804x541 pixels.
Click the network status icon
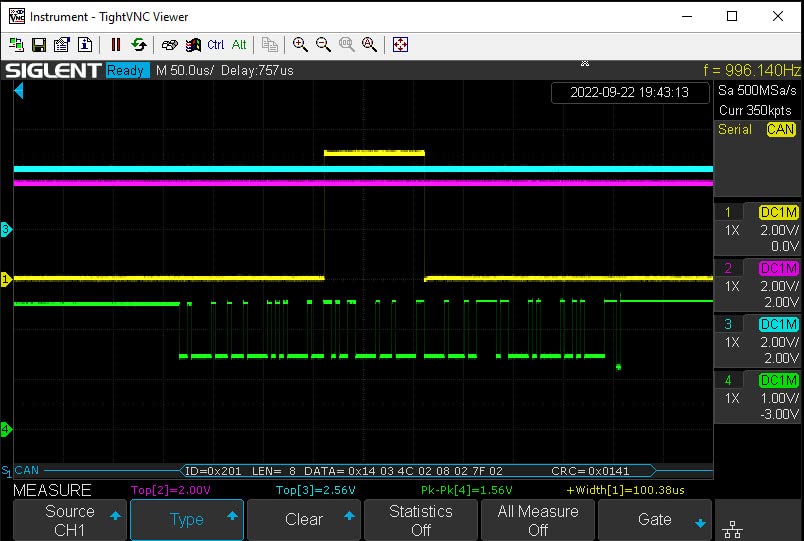pos(732,529)
